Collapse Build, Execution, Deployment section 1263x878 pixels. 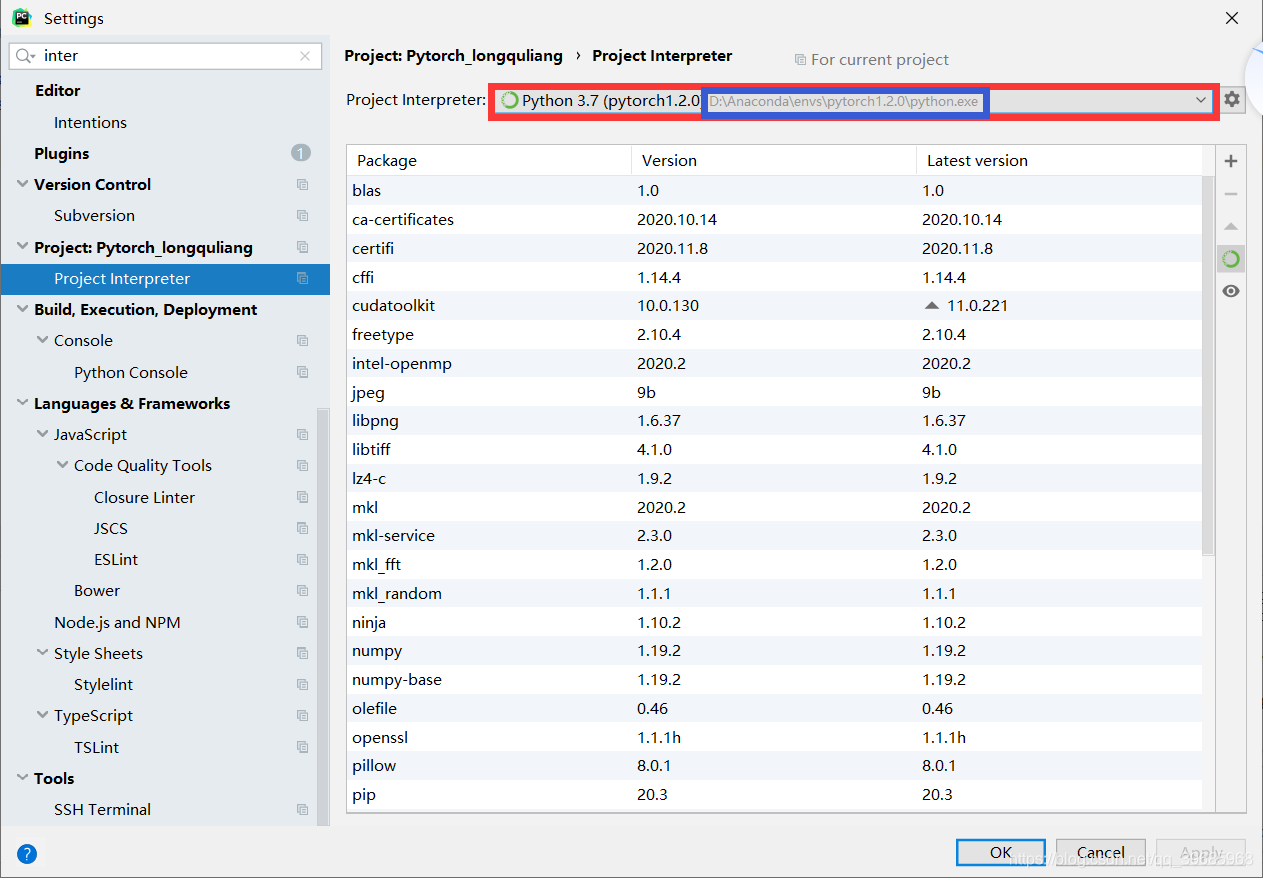point(22,310)
